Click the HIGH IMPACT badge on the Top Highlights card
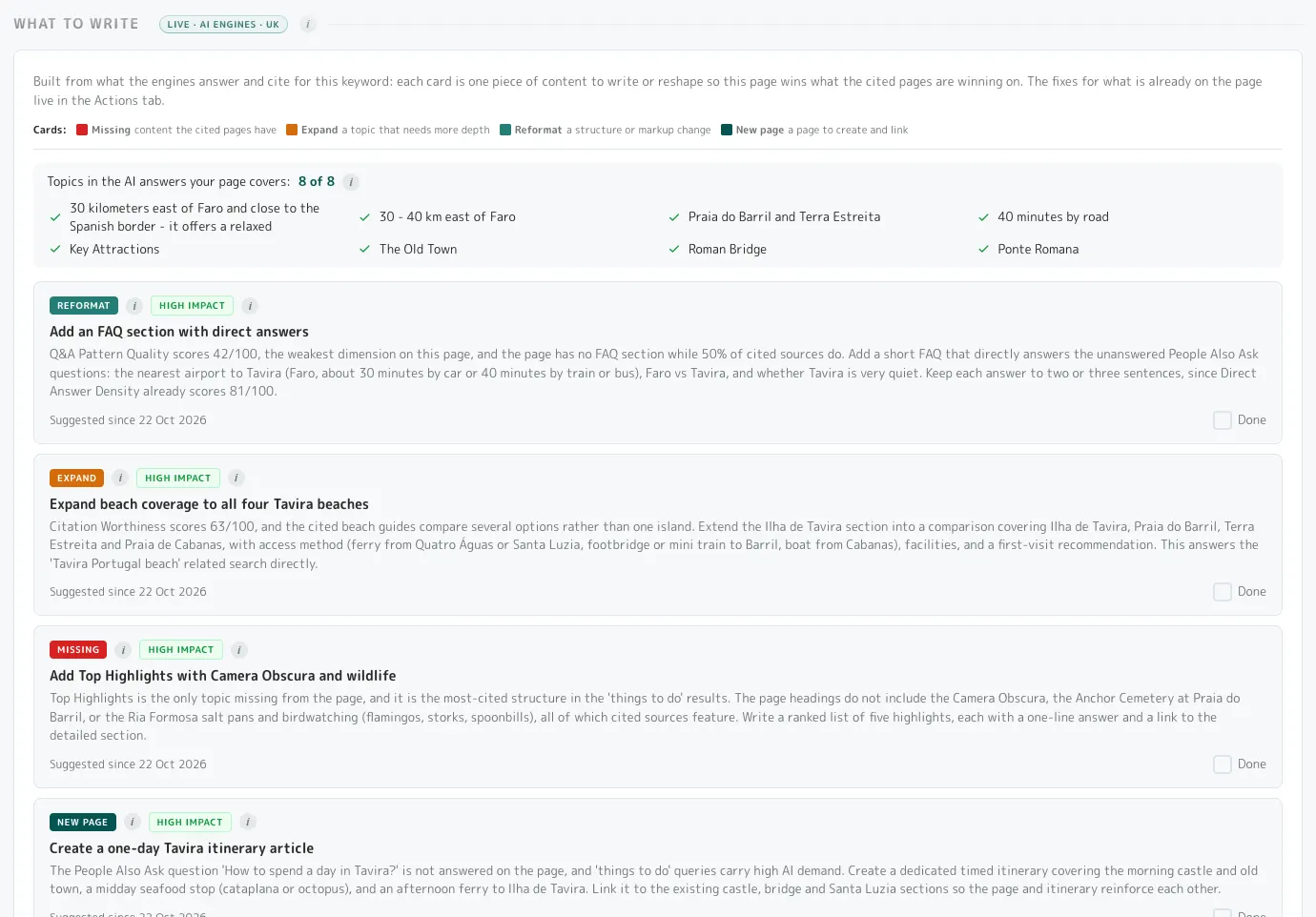 click(x=181, y=650)
